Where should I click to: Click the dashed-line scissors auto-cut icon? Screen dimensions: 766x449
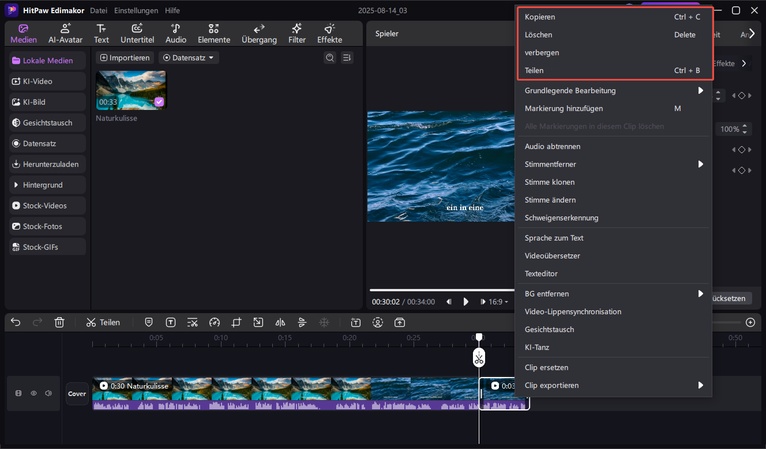click(192, 322)
